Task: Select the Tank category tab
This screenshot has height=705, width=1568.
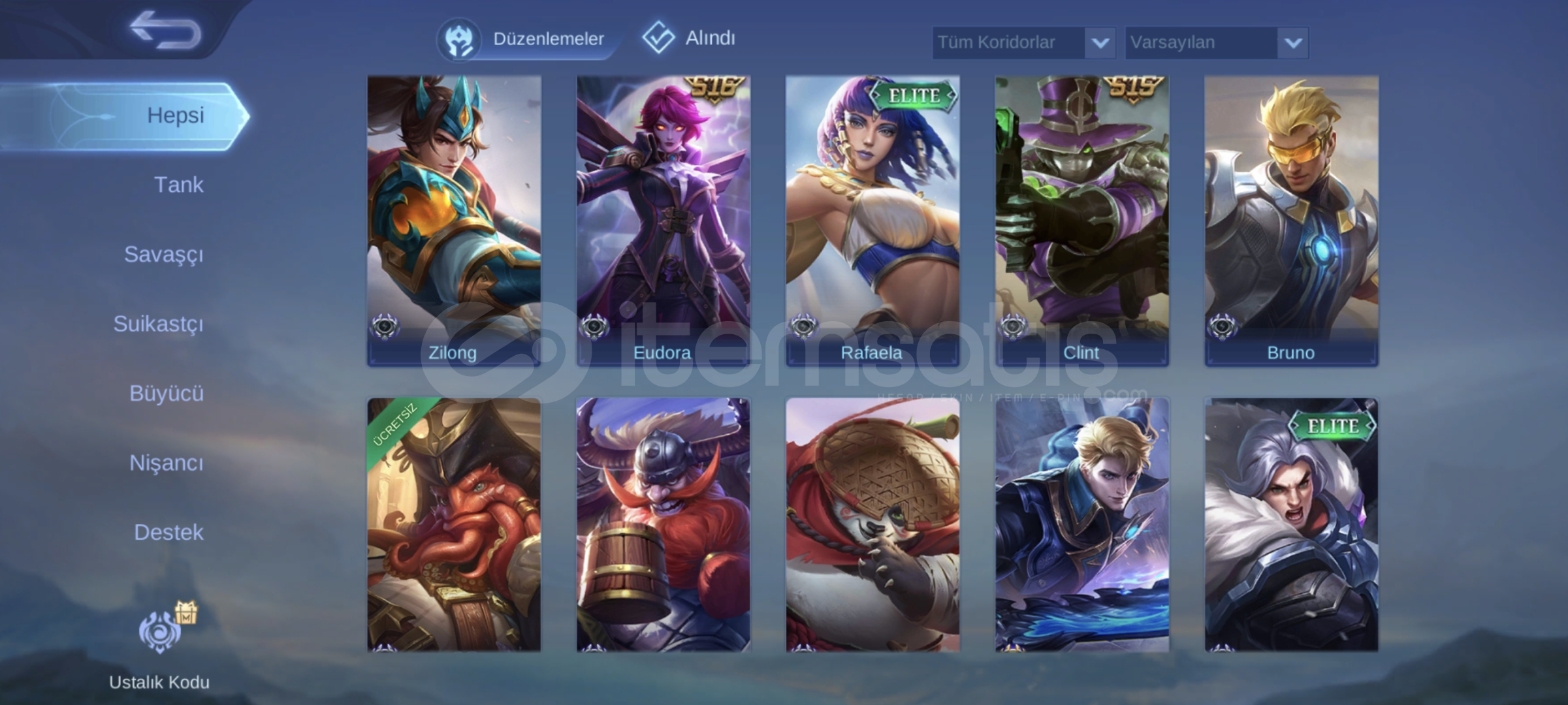Action: coord(178,185)
